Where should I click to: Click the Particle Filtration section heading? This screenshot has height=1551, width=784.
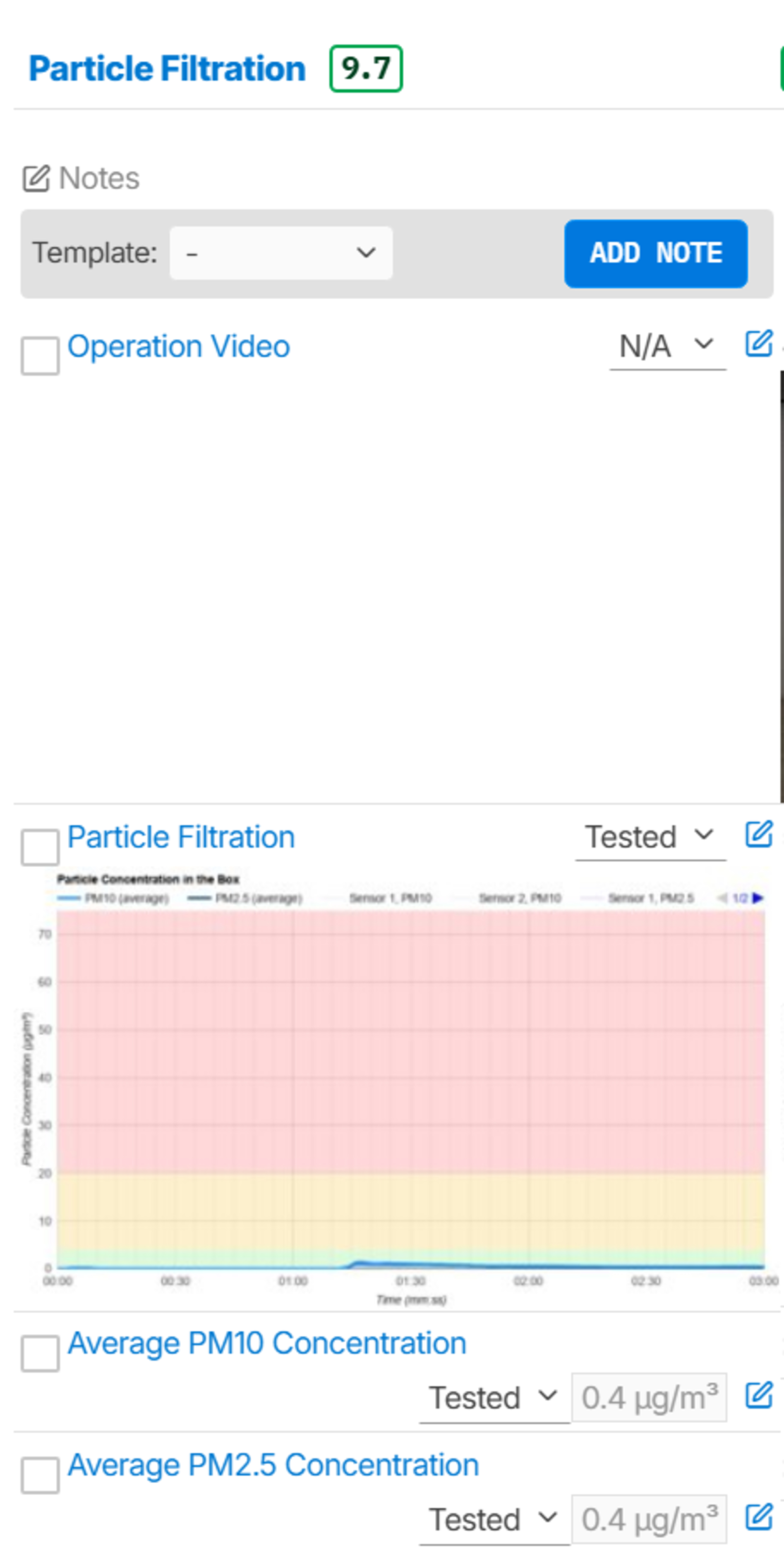pos(167,68)
